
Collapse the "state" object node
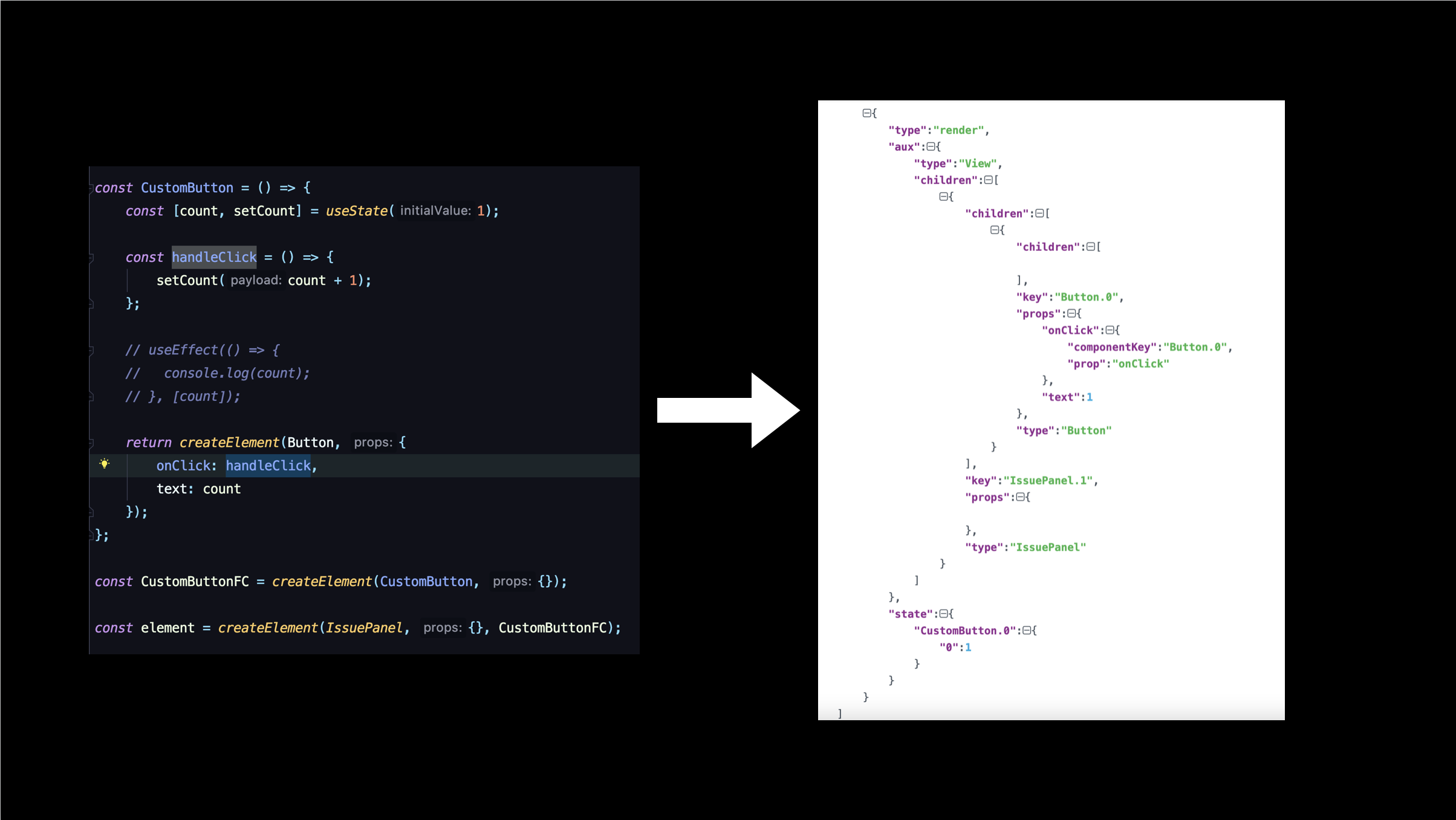[943, 614]
